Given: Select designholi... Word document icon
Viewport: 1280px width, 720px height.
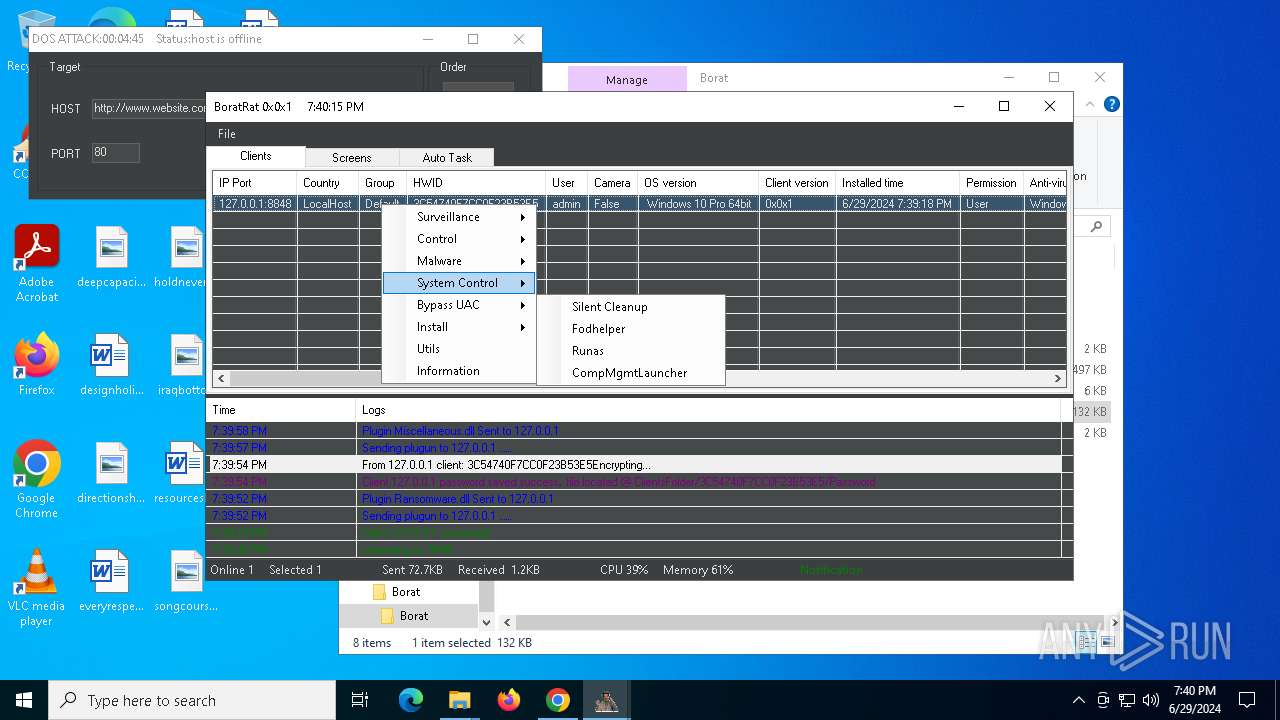Looking at the screenshot, I should click(x=112, y=365).
